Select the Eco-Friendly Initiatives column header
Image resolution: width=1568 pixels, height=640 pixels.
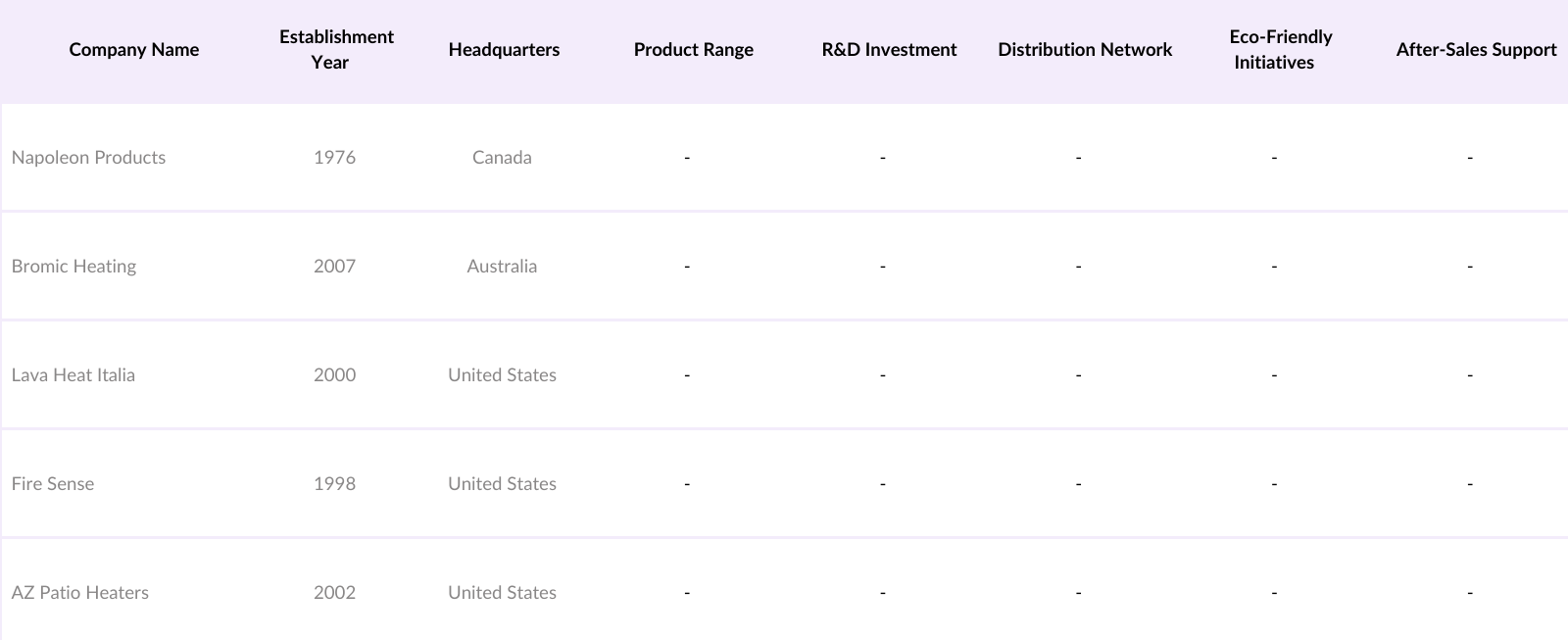click(1280, 50)
